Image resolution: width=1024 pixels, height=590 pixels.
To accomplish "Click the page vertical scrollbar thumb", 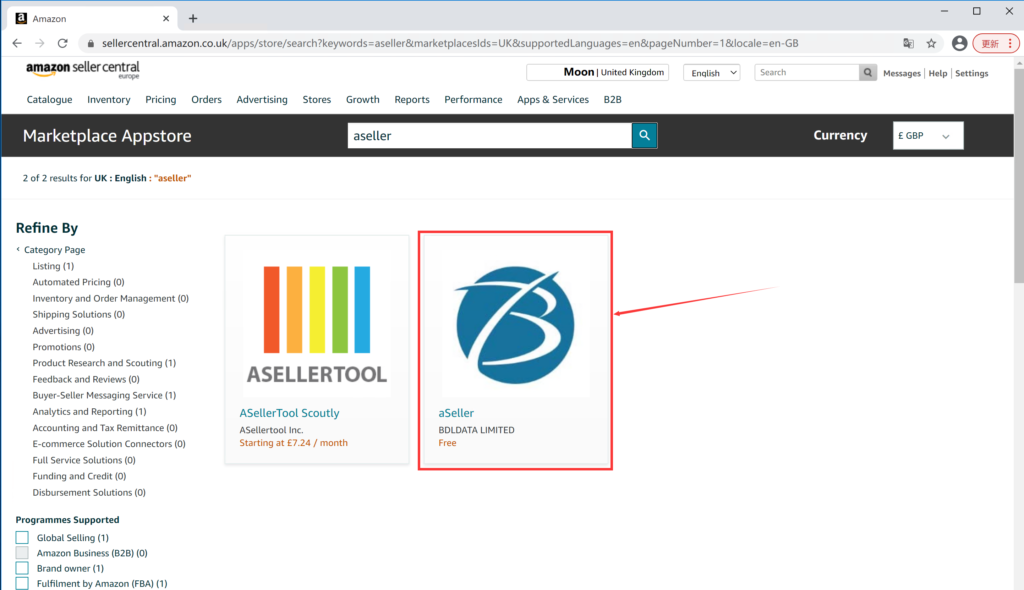I will [x=1019, y=175].
